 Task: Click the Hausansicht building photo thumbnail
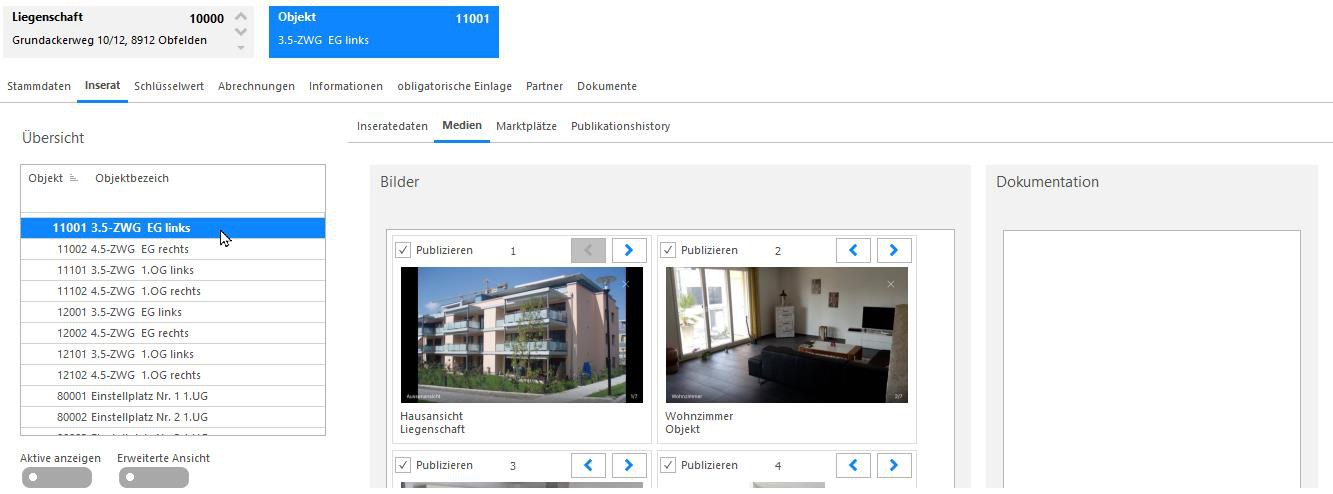pos(521,335)
